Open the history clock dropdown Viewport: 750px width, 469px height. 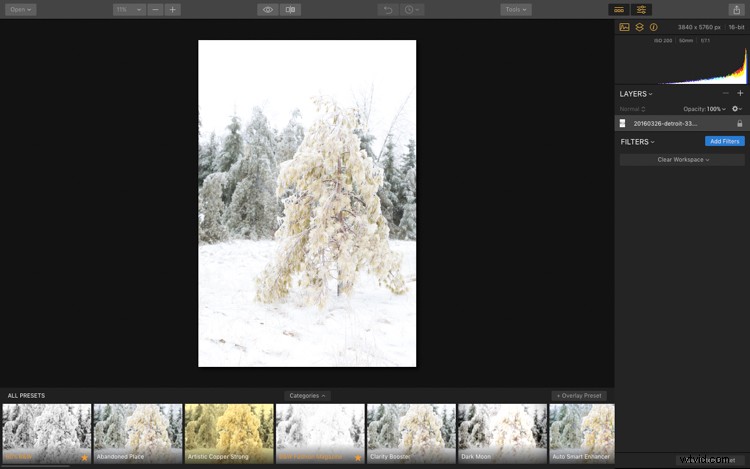click(x=411, y=10)
